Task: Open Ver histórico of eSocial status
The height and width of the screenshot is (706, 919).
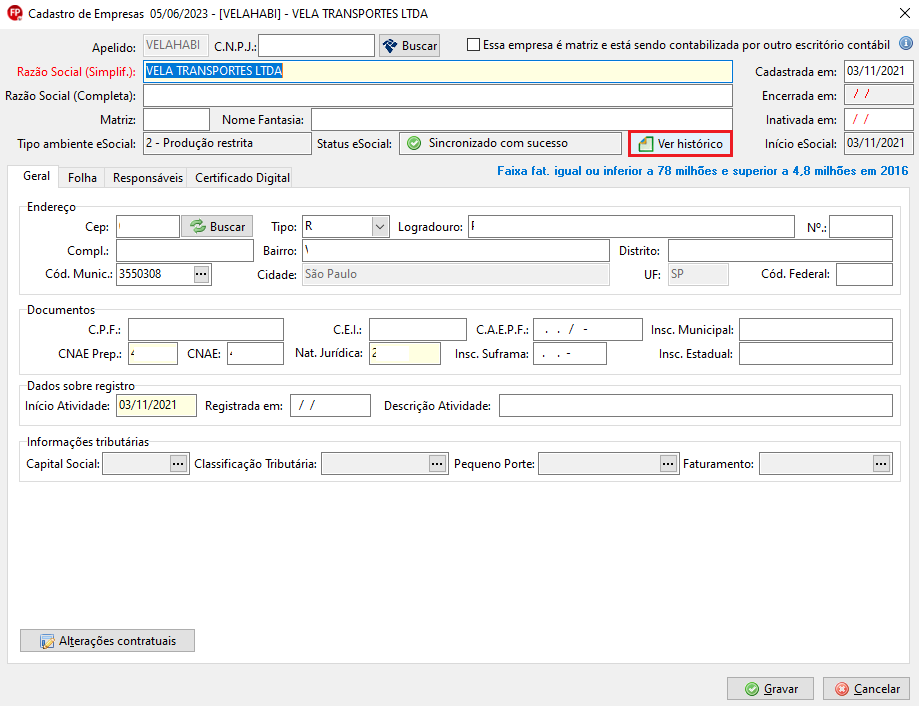Action: [680, 144]
